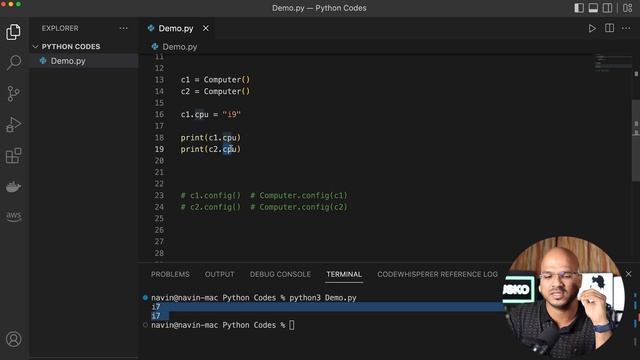Toggle secondary sidebar in title bar

[x=607, y=8]
